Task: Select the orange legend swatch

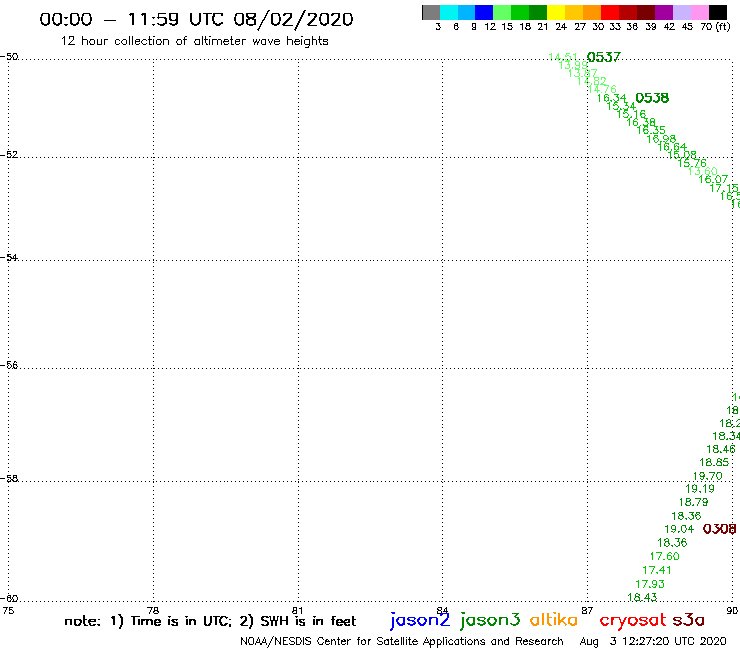Action: pyautogui.click(x=592, y=12)
